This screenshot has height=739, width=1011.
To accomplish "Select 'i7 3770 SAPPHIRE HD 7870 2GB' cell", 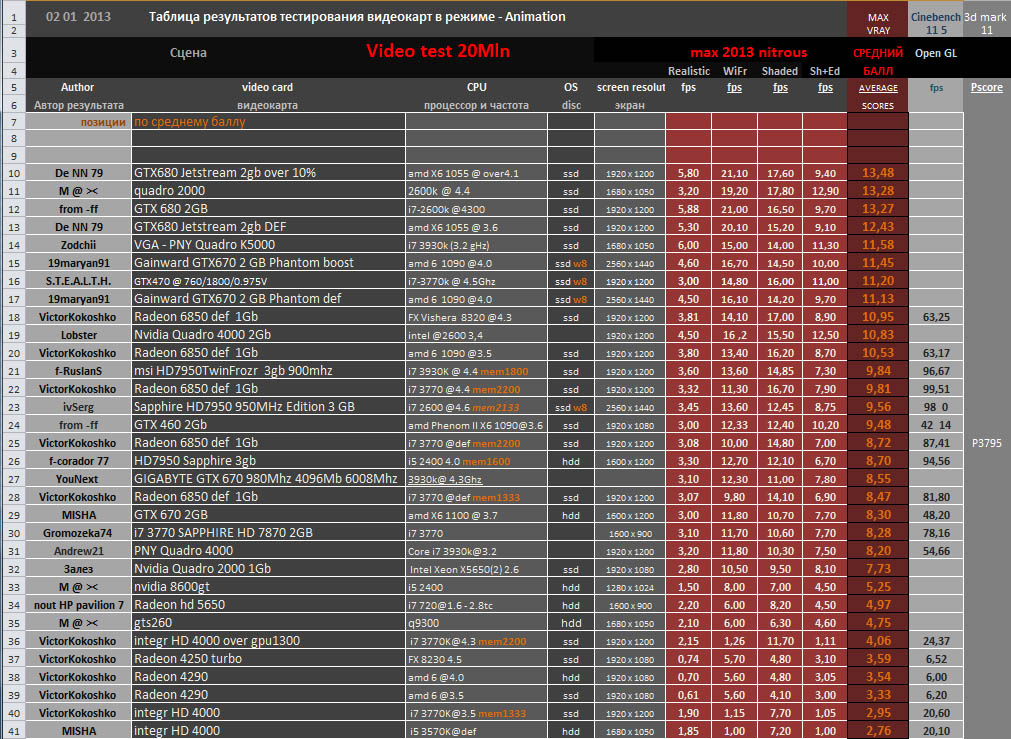I will click(268, 533).
